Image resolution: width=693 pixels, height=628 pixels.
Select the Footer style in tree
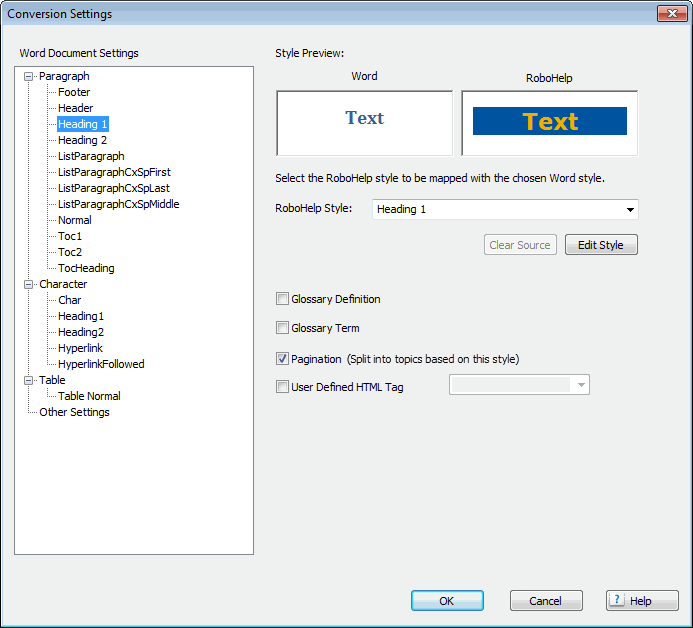coord(74,92)
